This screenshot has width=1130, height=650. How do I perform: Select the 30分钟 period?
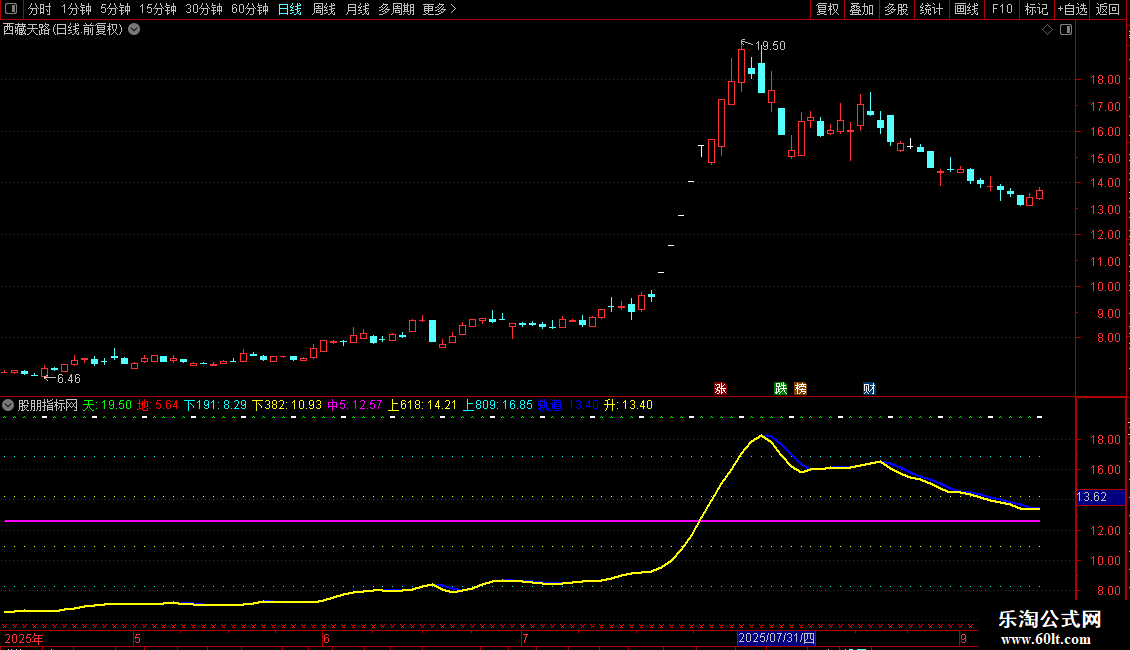click(x=203, y=9)
